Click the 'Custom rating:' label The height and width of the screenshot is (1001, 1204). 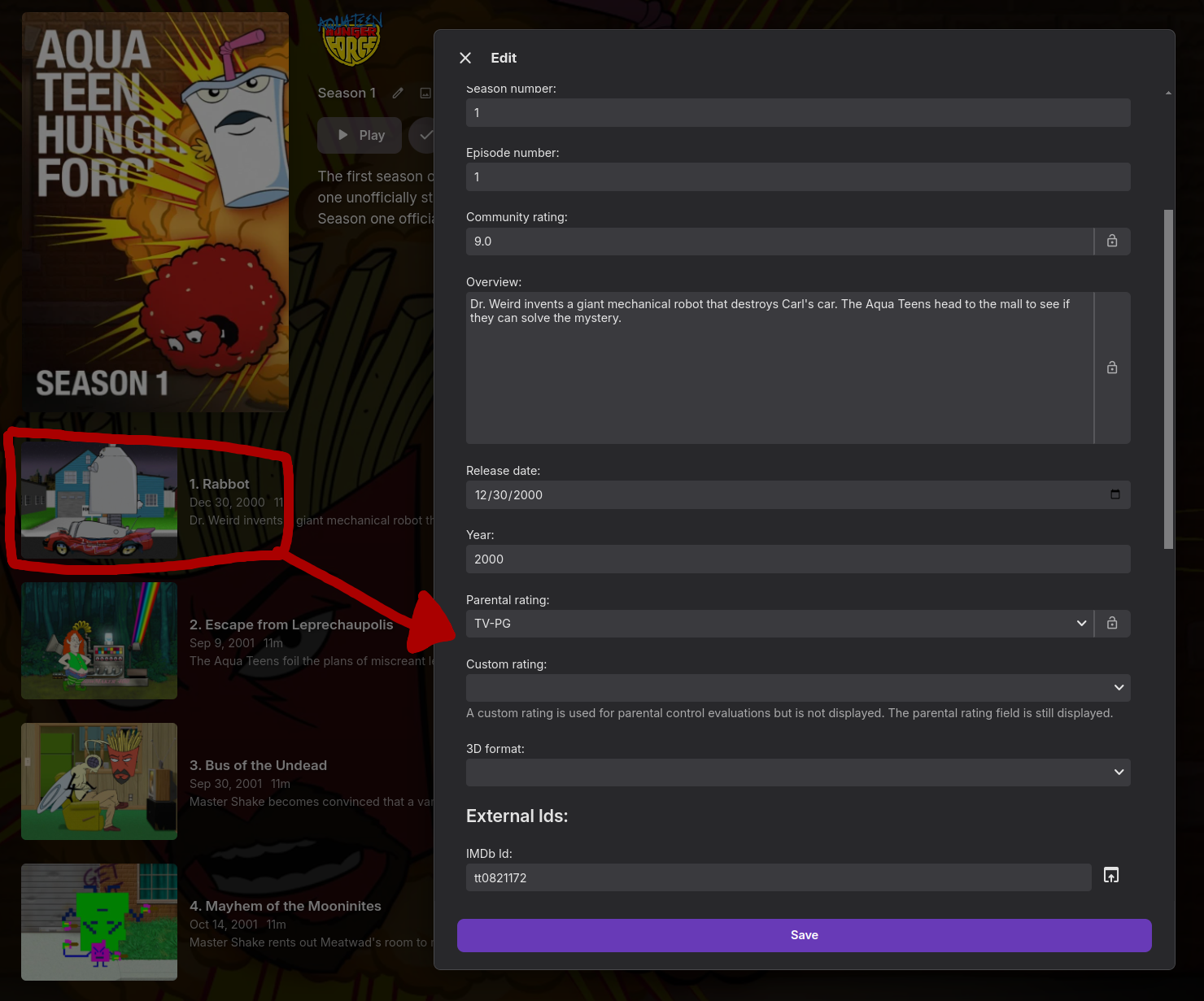507,664
